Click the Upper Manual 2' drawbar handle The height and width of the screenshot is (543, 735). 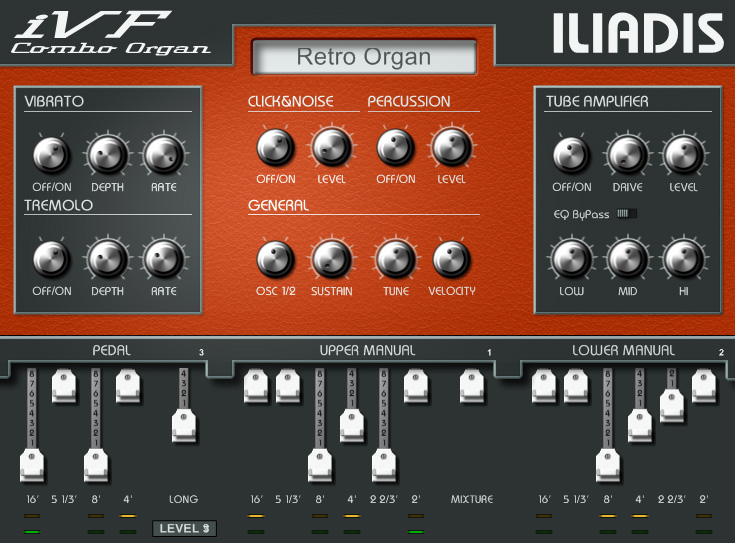click(x=416, y=386)
